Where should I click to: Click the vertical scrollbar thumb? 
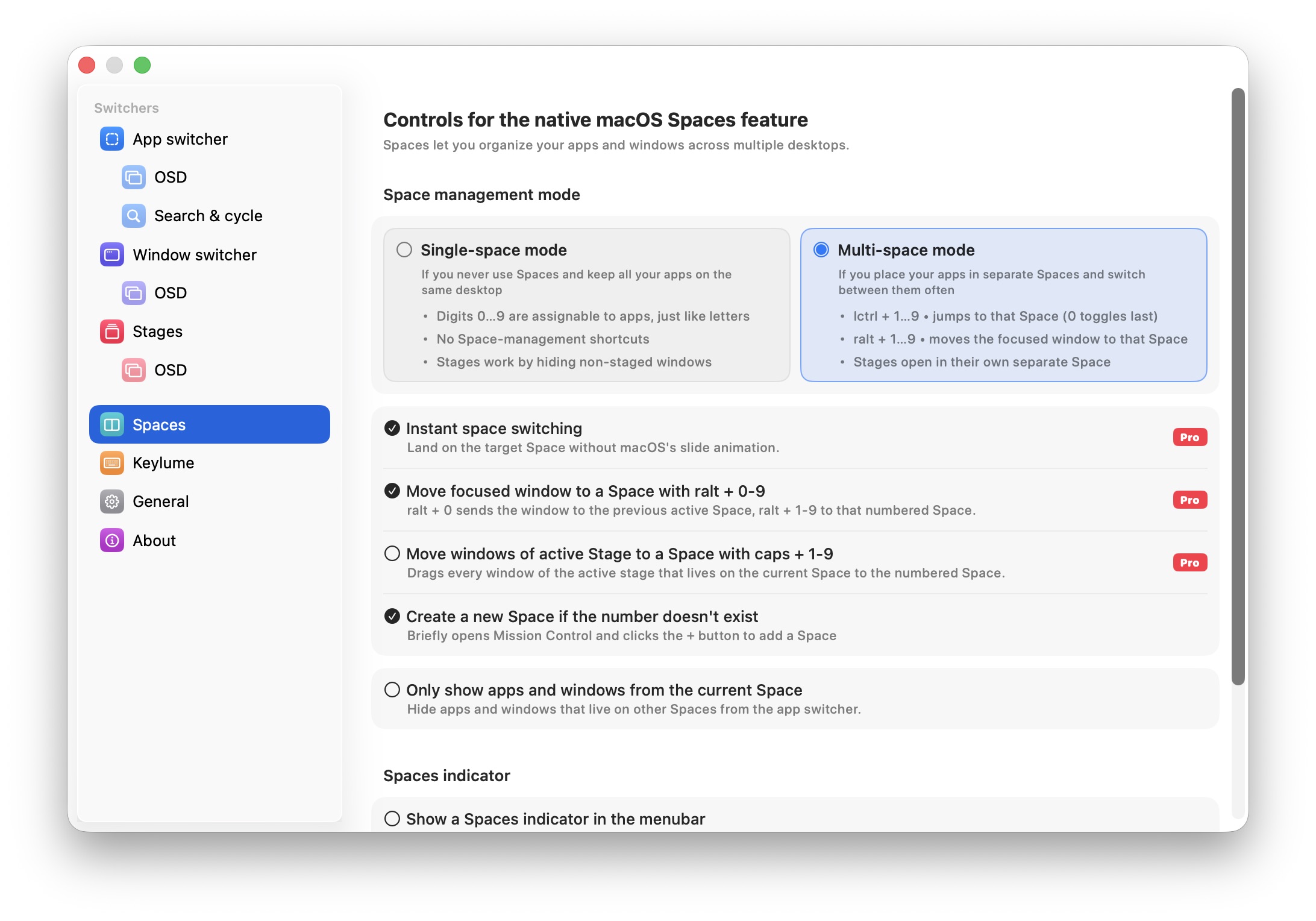click(x=1238, y=386)
